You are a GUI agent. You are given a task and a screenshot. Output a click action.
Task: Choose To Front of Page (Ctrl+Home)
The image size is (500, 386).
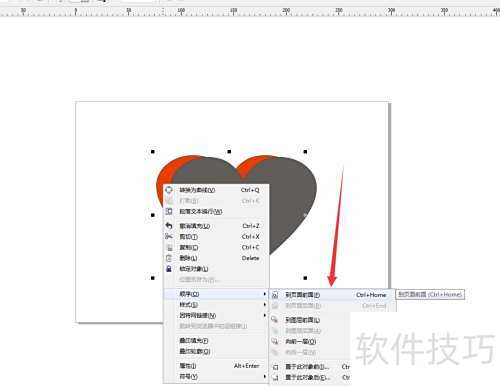[332, 295]
